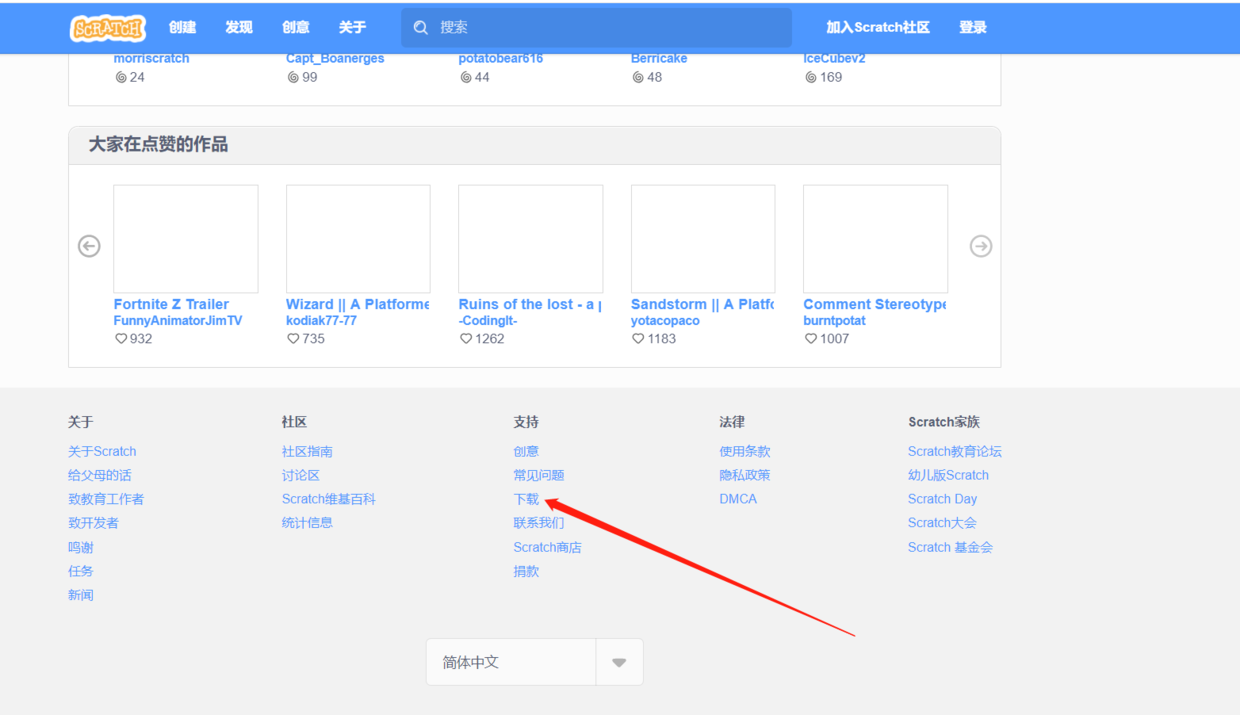Screen dimensions: 1240x715
Task: Click the 登录 login button
Action: 973,28
